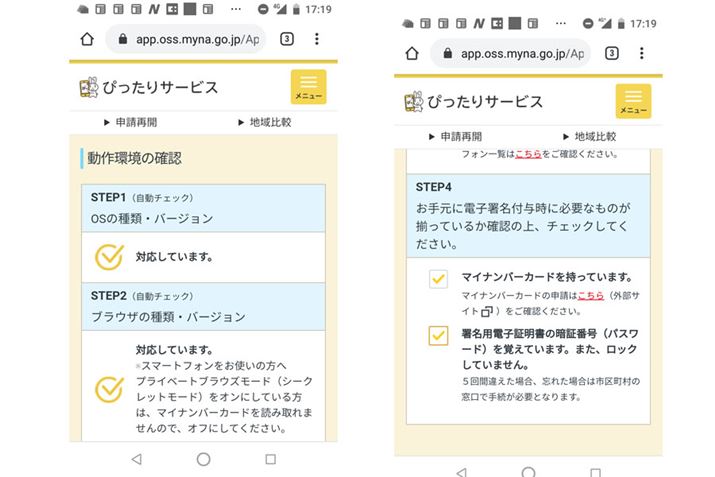715x477 pixels.
Task: Click ぴったりサービス logo on left page
Action: 148,87
